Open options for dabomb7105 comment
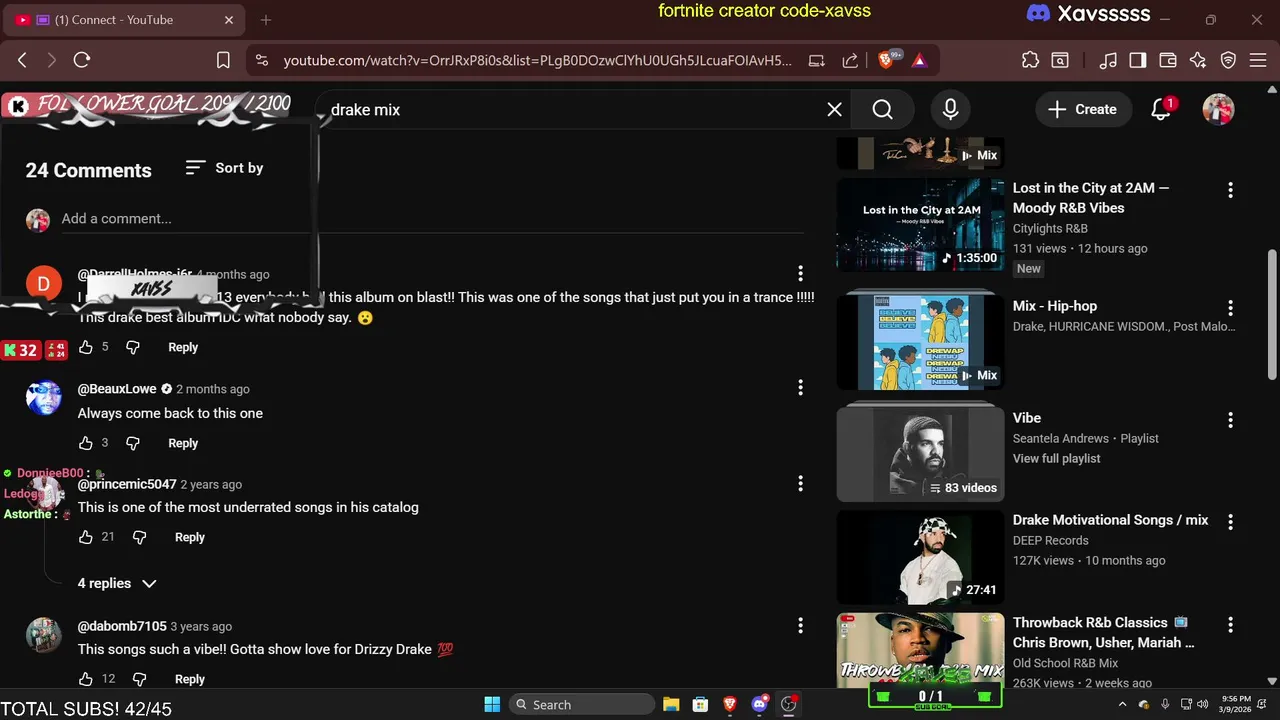The image size is (1280, 720). (800, 625)
